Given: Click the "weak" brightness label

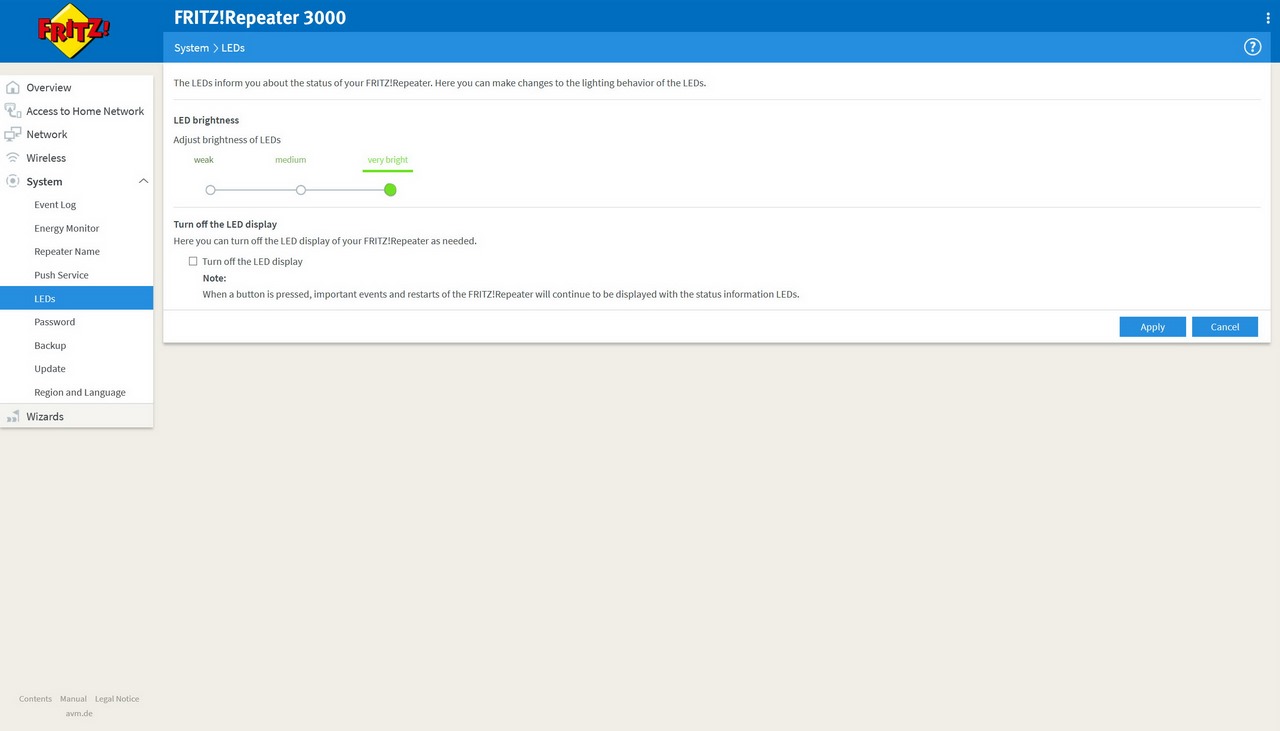Looking at the screenshot, I should [x=204, y=160].
